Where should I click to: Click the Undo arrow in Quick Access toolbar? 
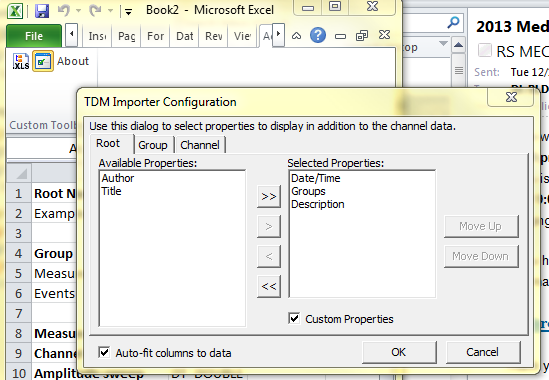(64, 11)
